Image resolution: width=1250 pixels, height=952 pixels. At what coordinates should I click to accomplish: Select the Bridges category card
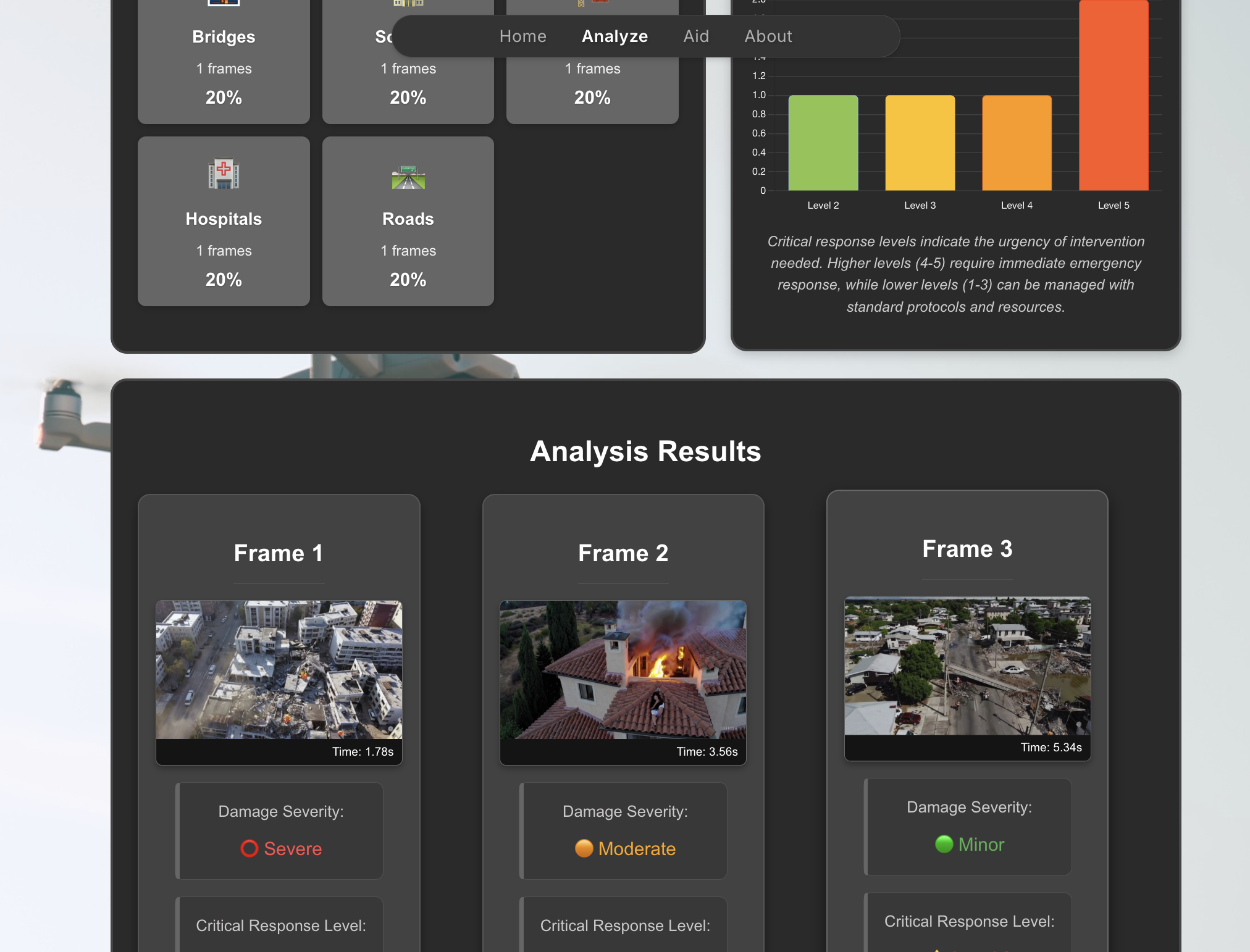[224, 68]
